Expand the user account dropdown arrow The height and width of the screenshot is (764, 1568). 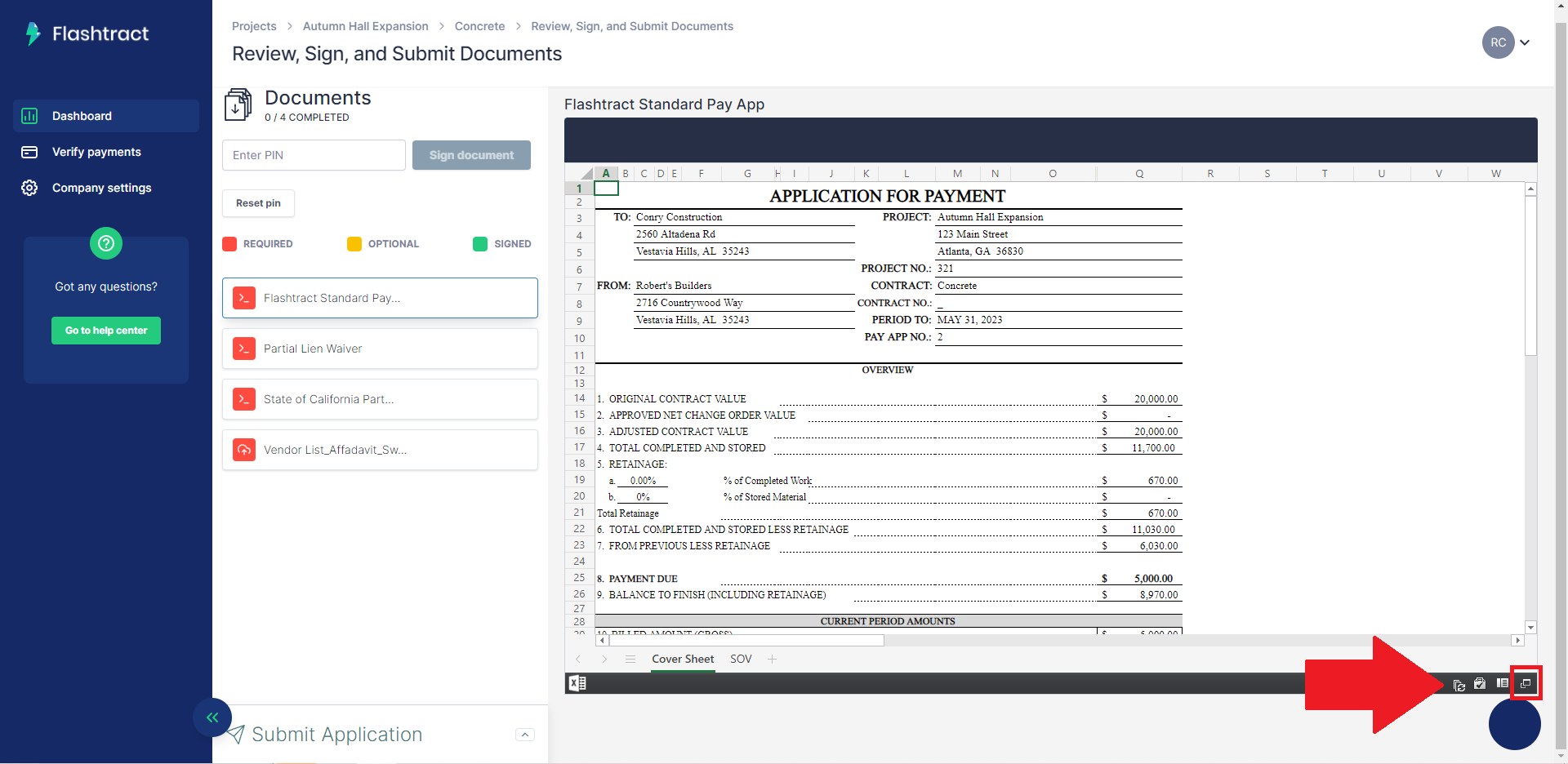point(1525,42)
